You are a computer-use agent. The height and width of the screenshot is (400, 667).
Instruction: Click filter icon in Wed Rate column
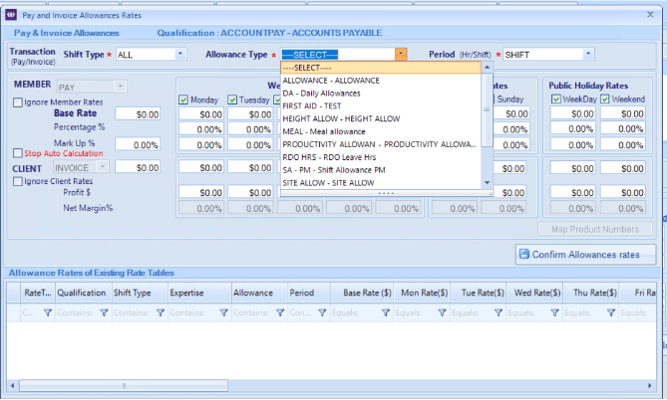tap(554, 313)
